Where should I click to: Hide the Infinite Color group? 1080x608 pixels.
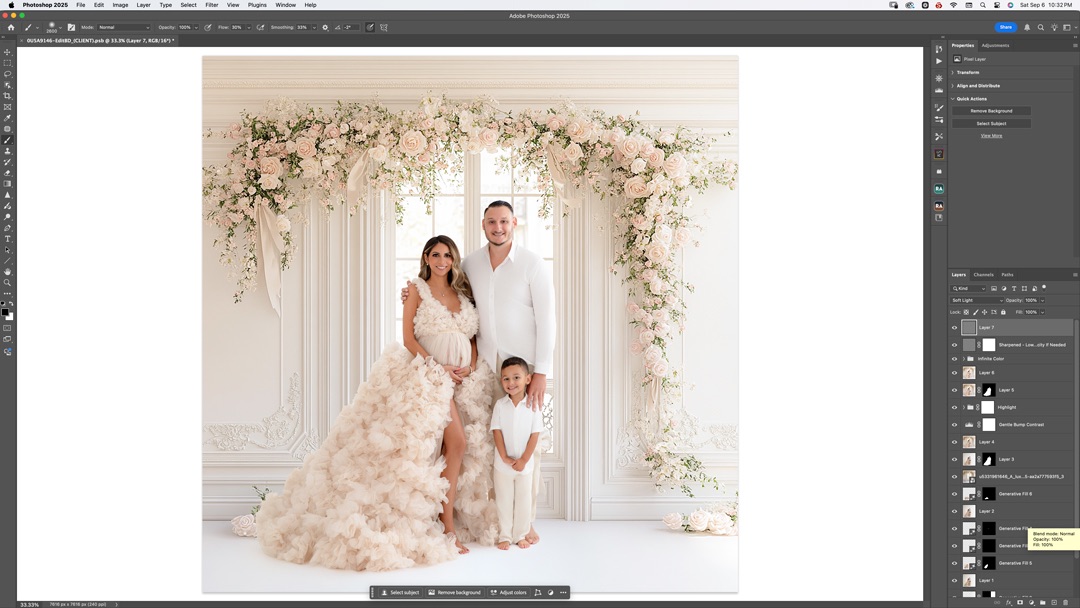point(955,359)
